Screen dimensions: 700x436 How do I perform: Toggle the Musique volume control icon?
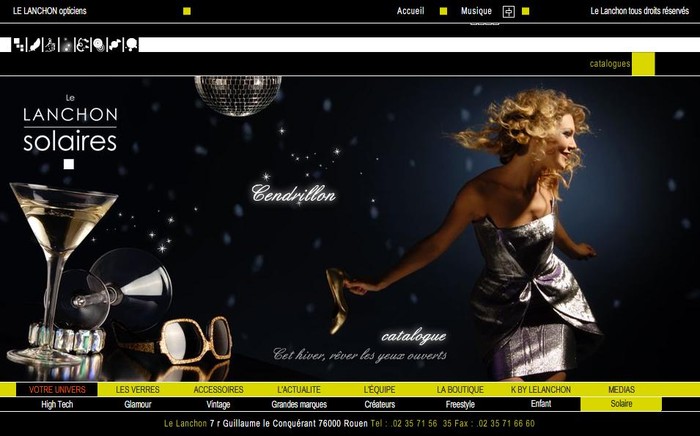[508, 12]
